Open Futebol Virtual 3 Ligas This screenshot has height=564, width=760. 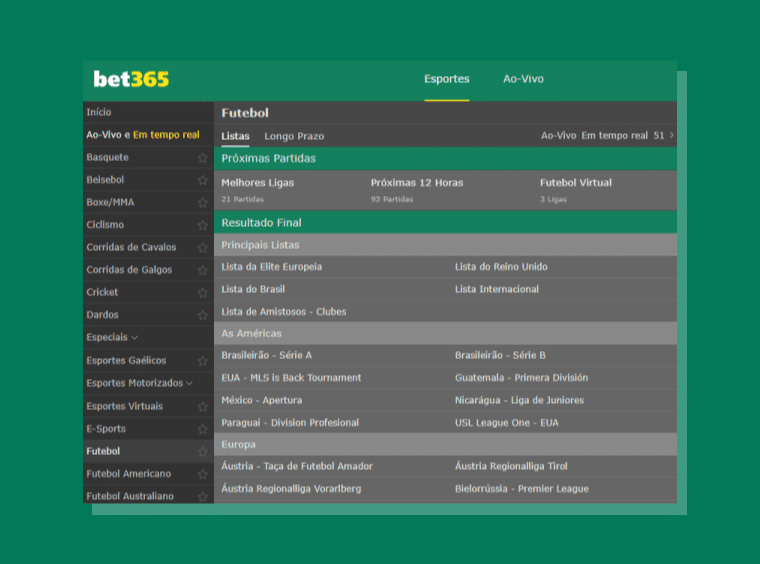(x=576, y=190)
